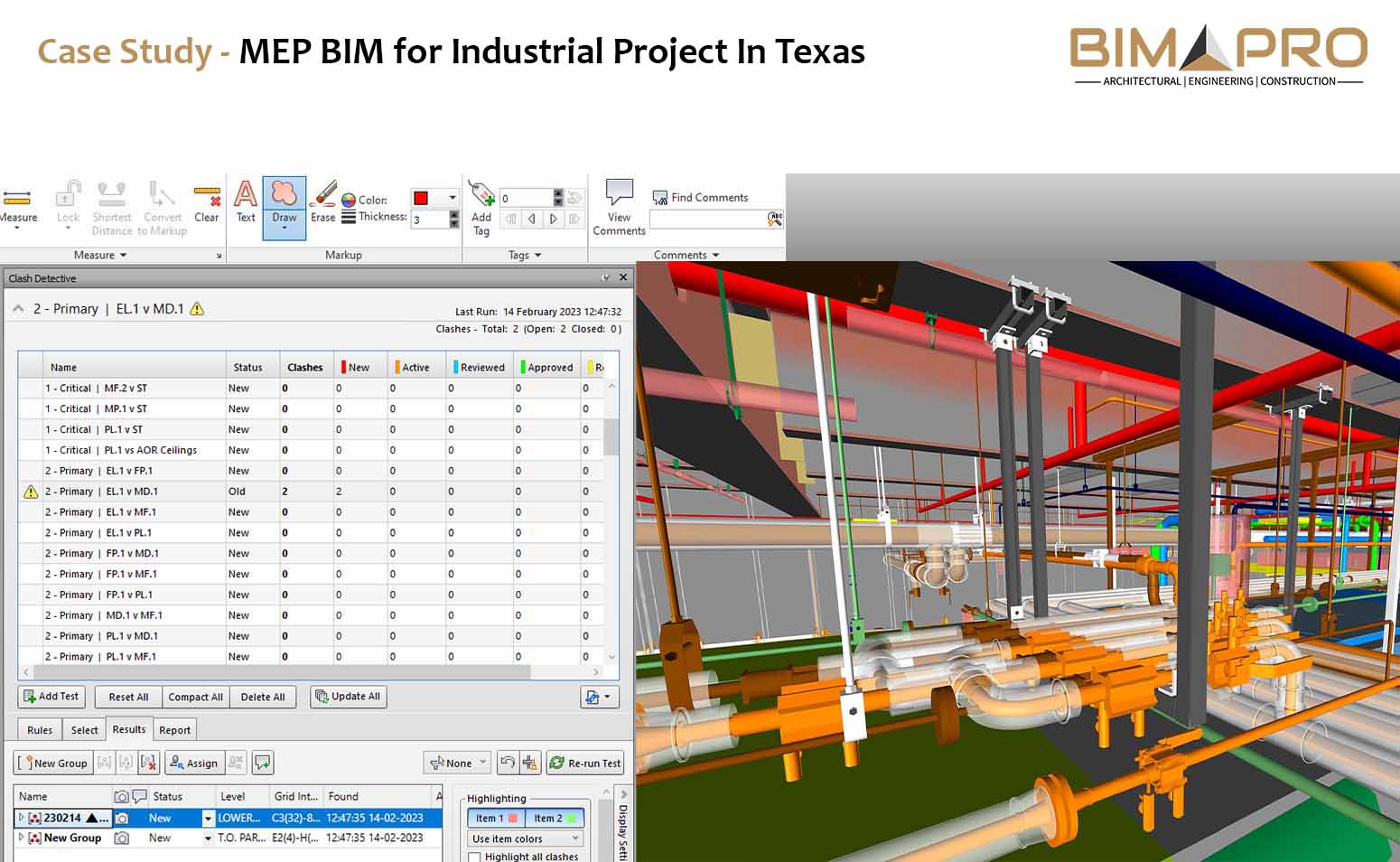Select the Draw markup tool
1400x862 pixels.
coord(284,206)
